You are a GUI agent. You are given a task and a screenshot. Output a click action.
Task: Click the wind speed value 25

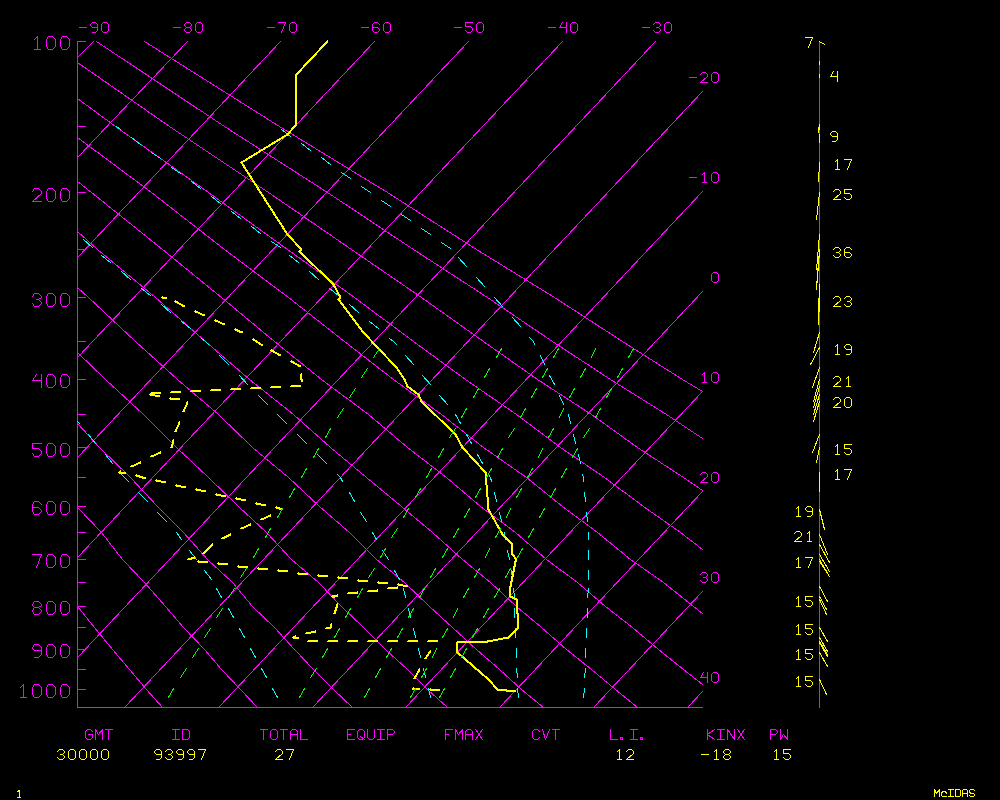coord(842,195)
